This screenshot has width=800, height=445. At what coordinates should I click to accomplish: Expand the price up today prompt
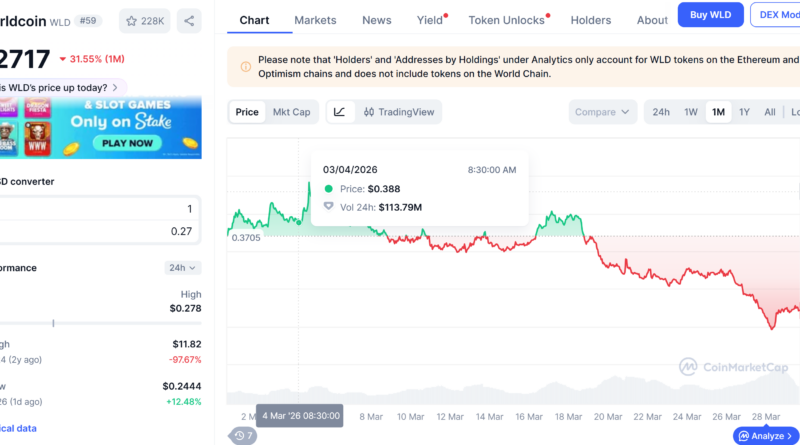pyautogui.click(x=63, y=87)
